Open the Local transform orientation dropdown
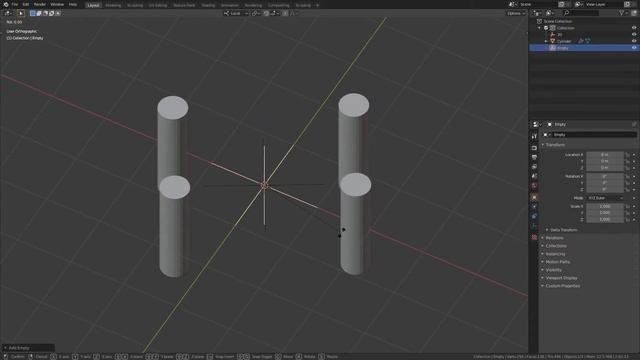The height and width of the screenshot is (360, 640). pos(236,13)
